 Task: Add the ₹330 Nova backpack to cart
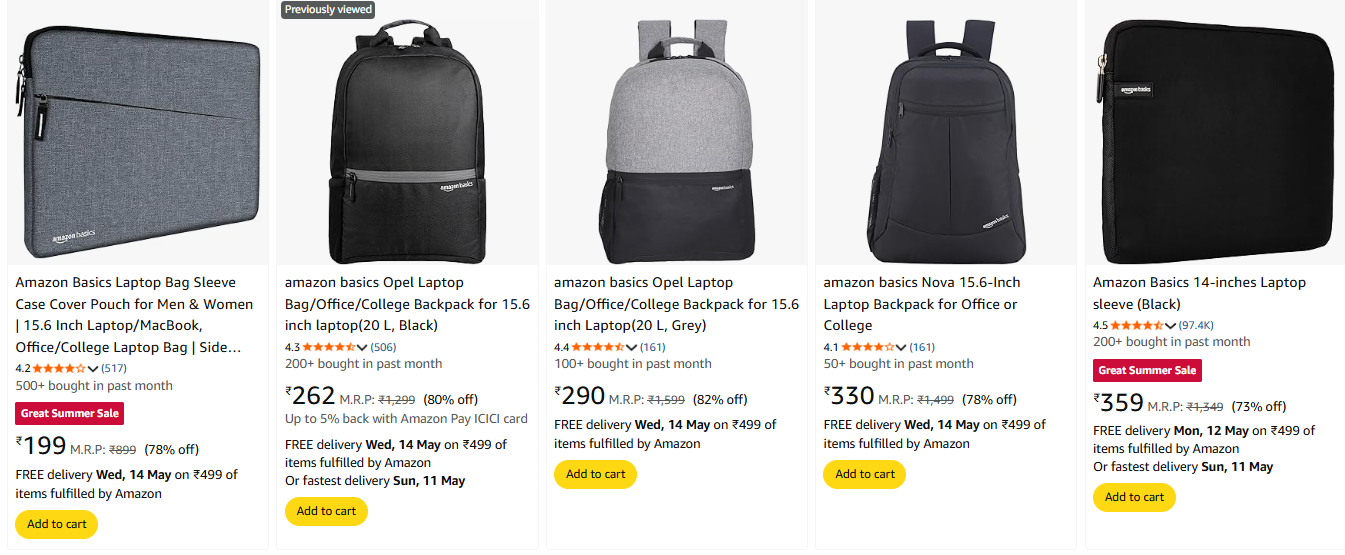(865, 474)
